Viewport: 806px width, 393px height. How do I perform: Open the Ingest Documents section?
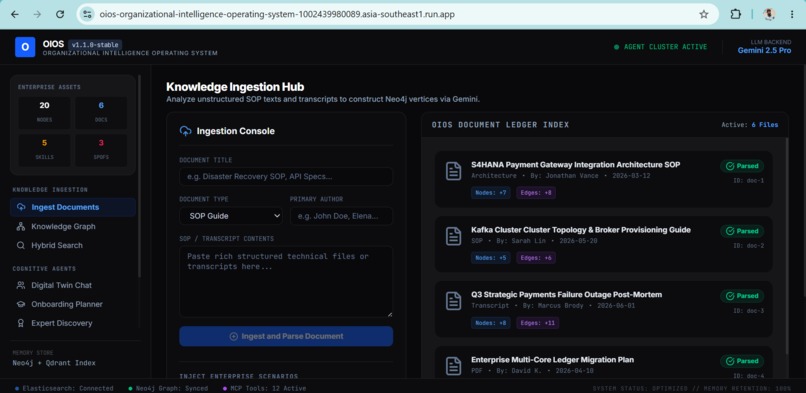click(73, 207)
